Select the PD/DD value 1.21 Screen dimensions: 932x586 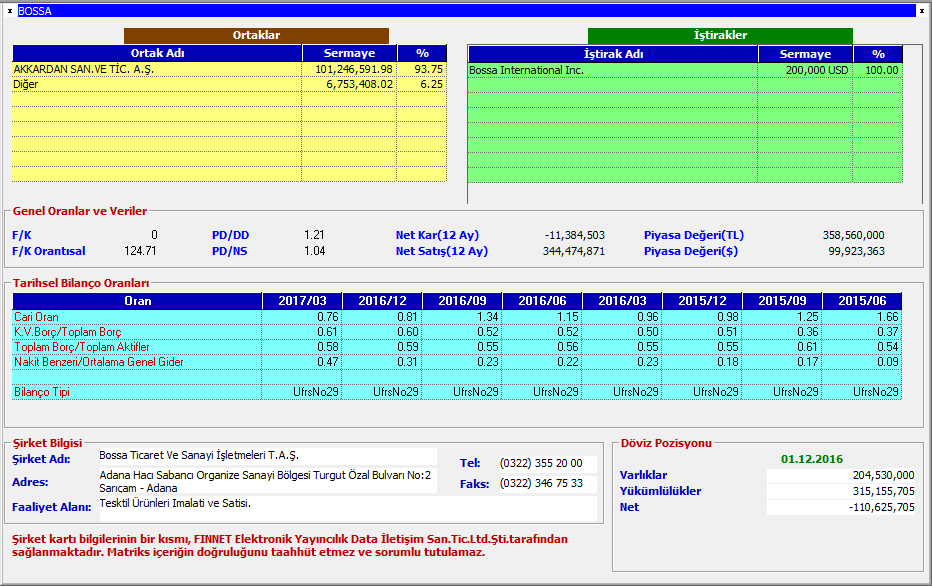click(x=314, y=235)
